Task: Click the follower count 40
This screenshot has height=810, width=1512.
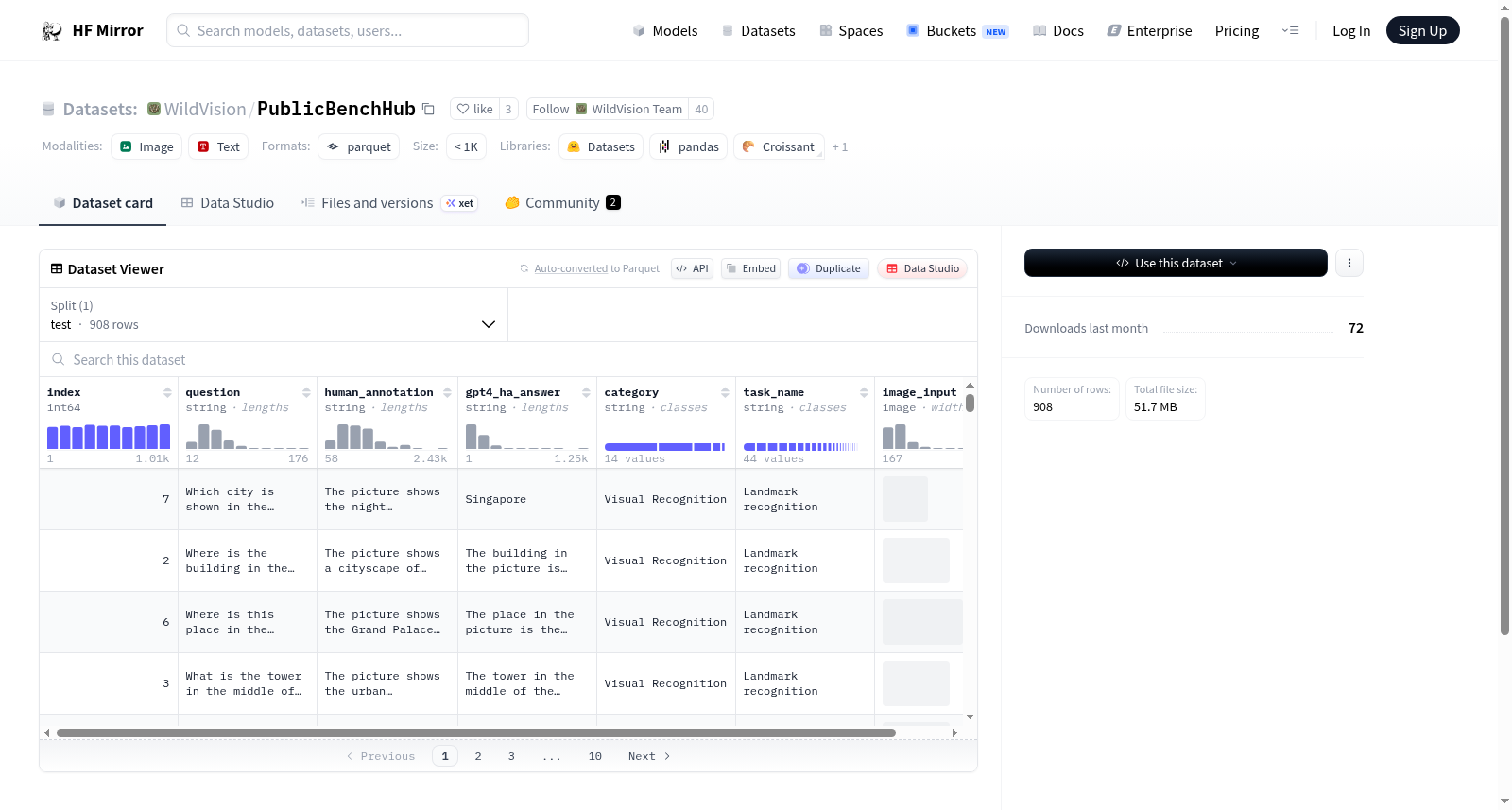Action: pyautogui.click(x=701, y=109)
